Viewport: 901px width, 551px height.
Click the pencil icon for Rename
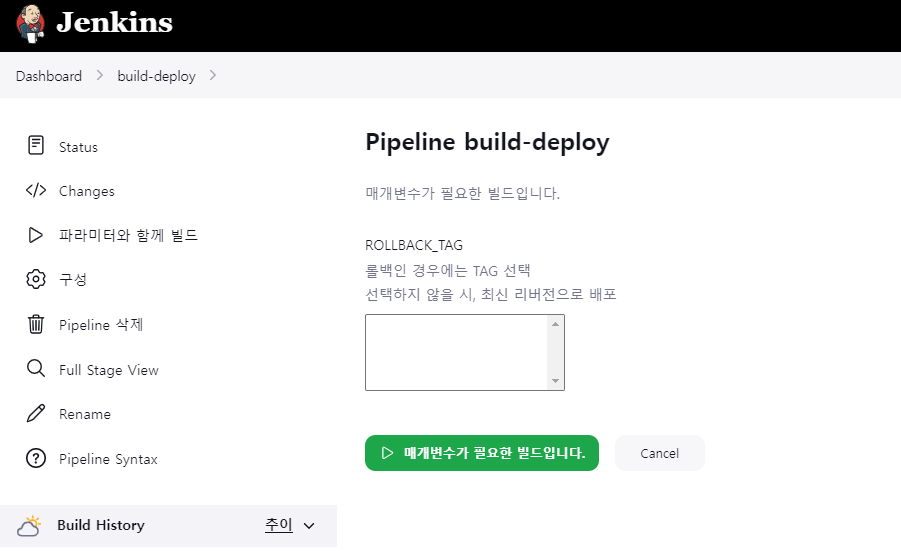pyautogui.click(x=36, y=413)
